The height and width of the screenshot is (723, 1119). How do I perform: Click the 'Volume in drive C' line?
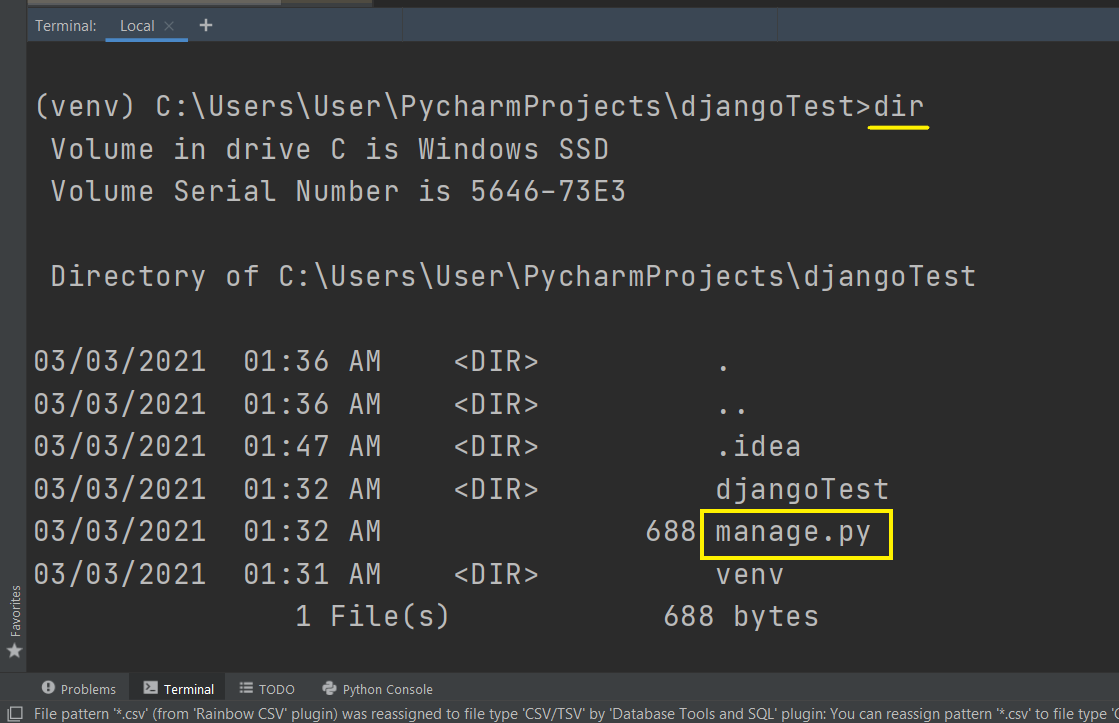(x=330, y=149)
